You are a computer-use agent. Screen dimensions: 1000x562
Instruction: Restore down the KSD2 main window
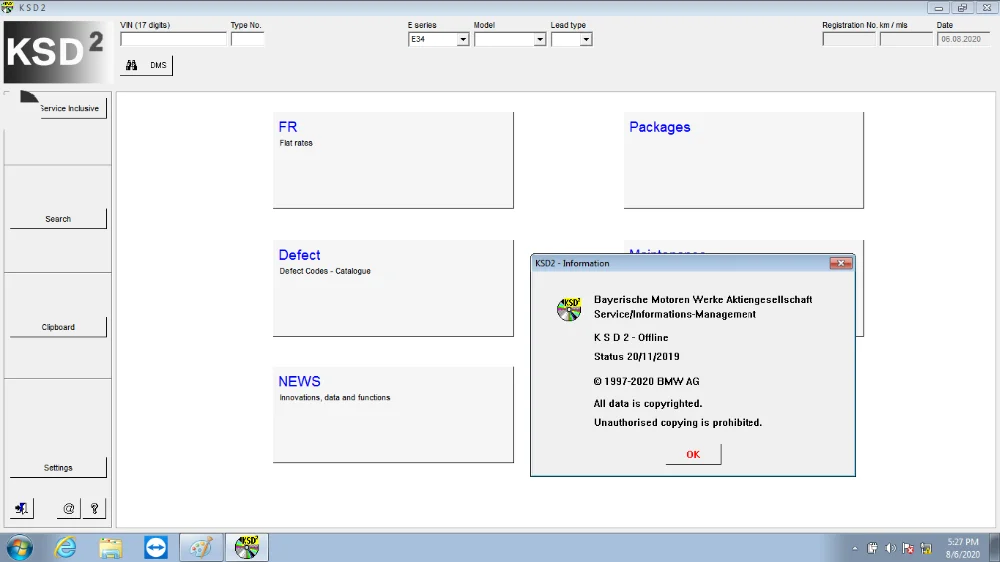[x=962, y=8]
